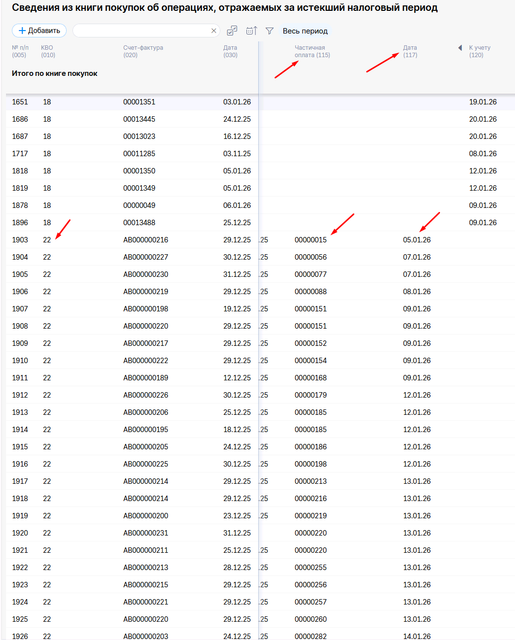
Task: Click КВО value 22 in row 1903
Action: (x=47, y=240)
